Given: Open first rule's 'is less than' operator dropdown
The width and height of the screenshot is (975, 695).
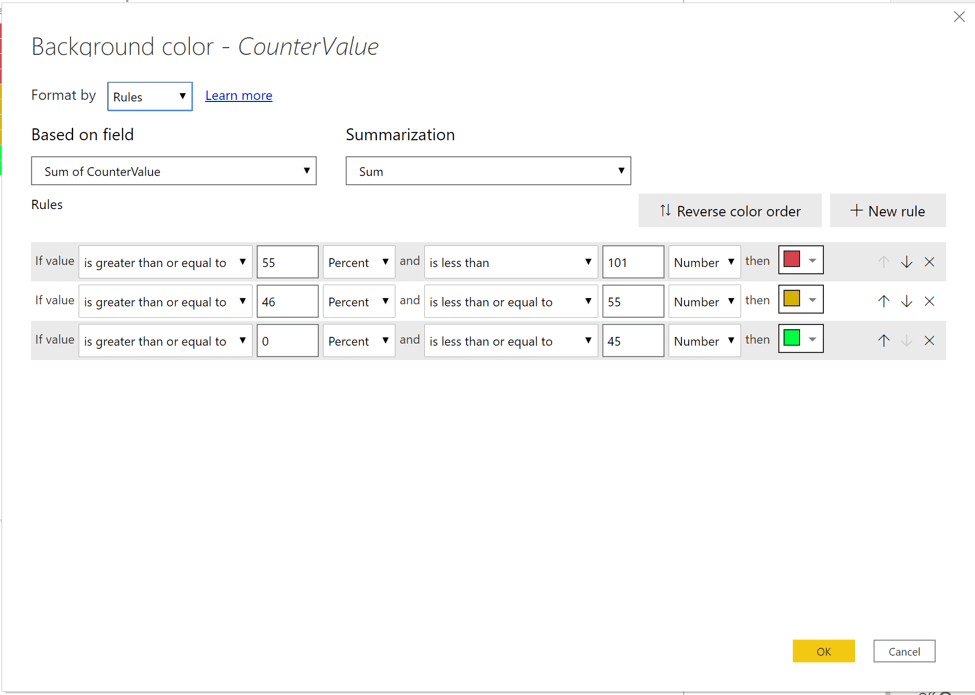Looking at the screenshot, I should pyautogui.click(x=510, y=262).
